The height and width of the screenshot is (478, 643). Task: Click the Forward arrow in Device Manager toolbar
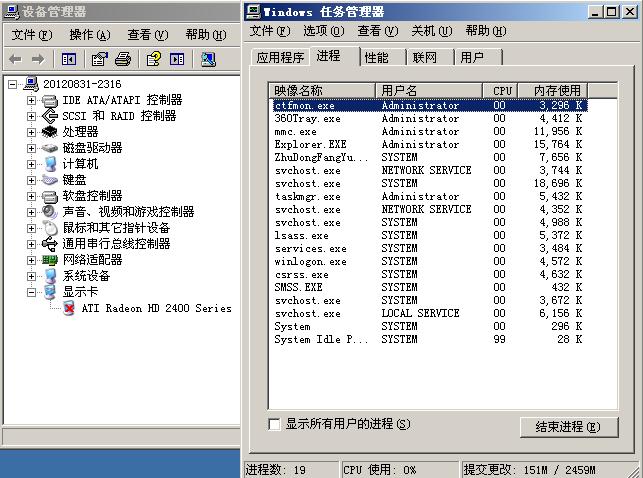tap(38, 59)
